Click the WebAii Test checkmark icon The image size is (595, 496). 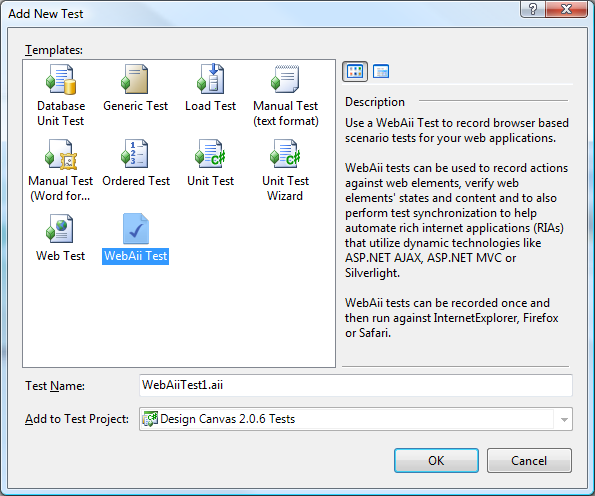click(x=136, y=229)
